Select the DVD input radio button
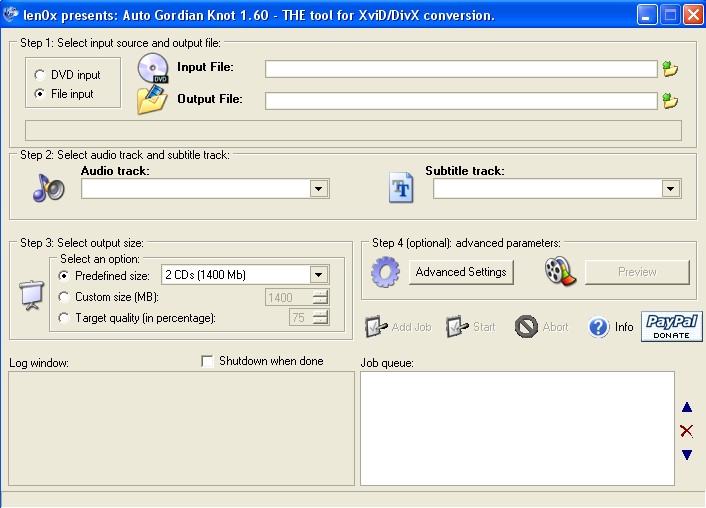 pyautogui.click(x=39, y=75)
